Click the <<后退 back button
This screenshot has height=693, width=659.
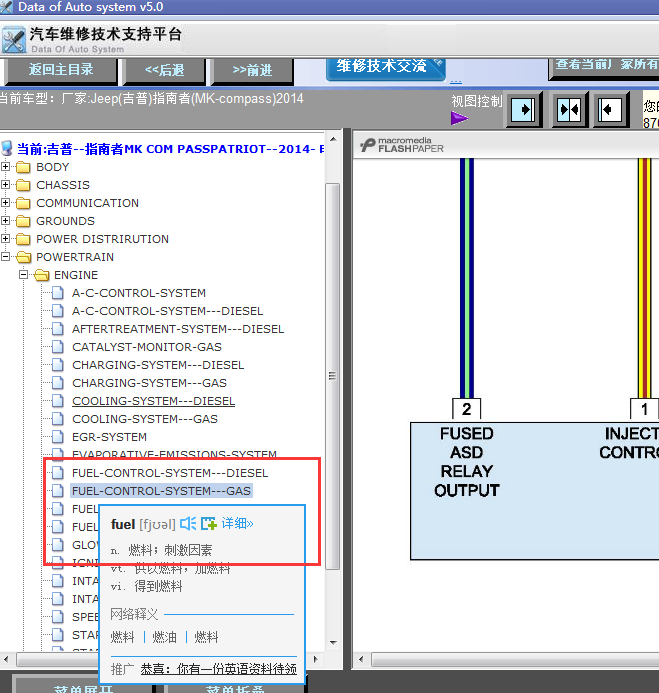point(164,70)
